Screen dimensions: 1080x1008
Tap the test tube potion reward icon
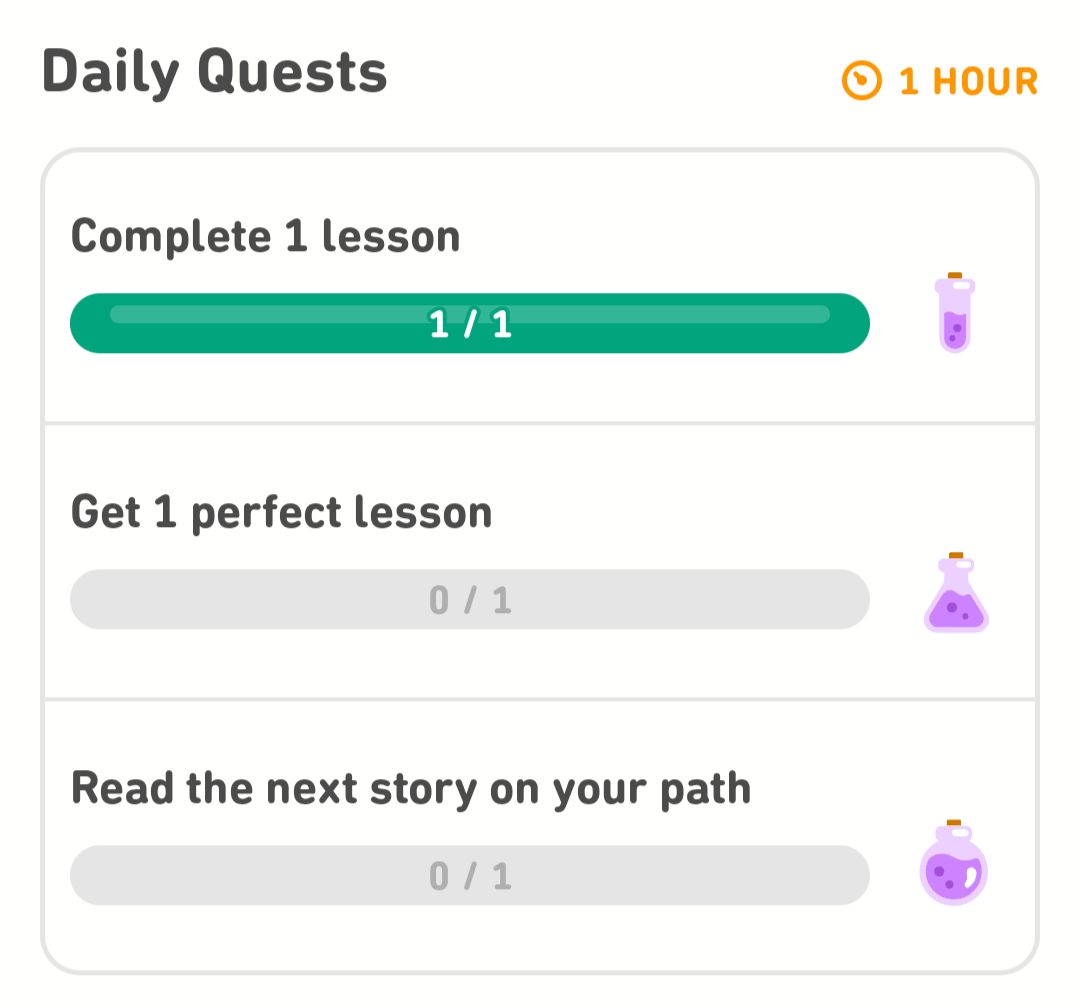pos(955,312)
